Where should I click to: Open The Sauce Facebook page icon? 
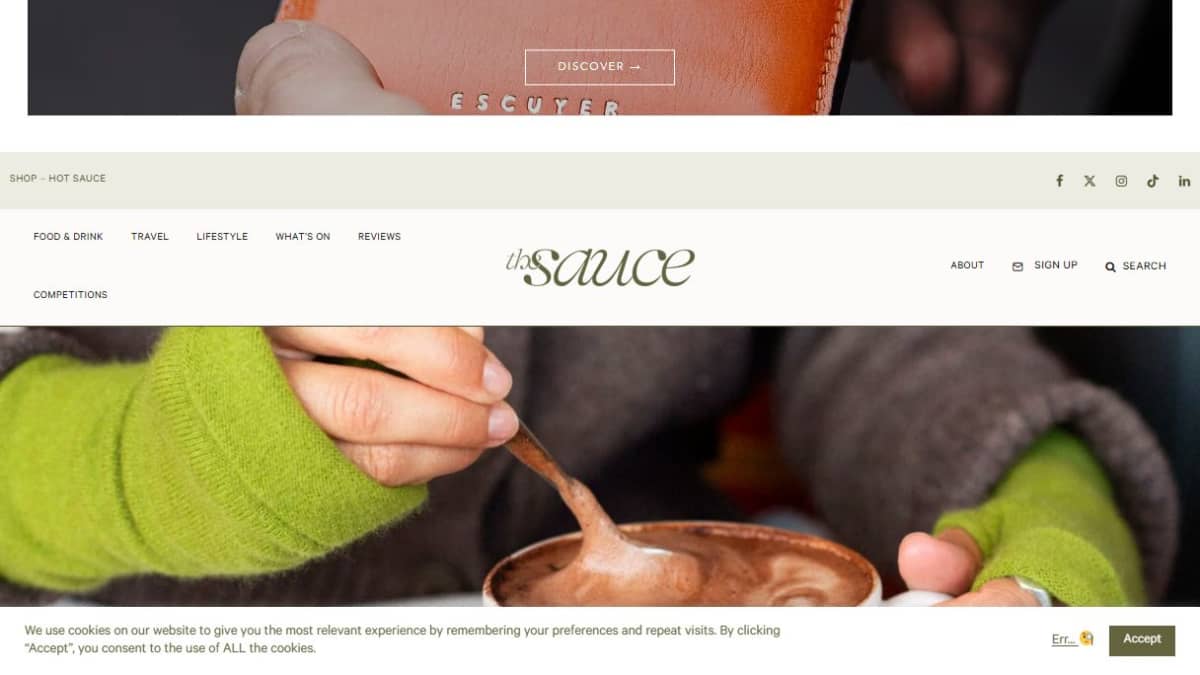pos(1059,181)
